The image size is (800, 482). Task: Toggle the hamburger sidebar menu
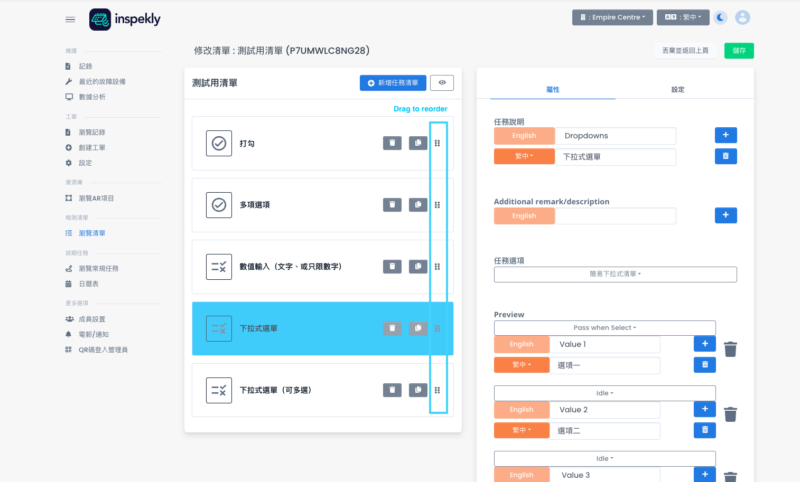pyautogui.click(x=70, y=19)
